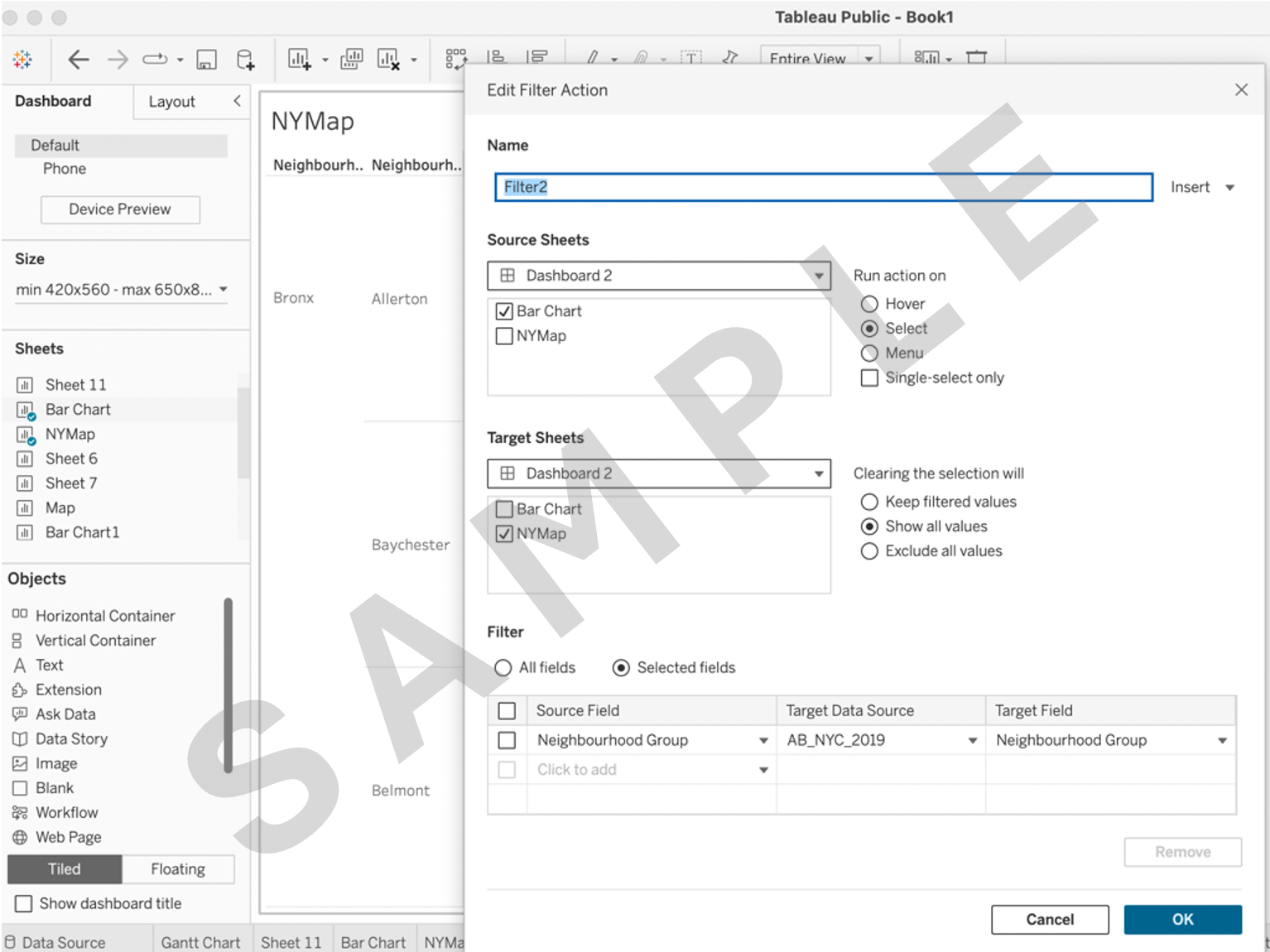Select Keep filtered values option
The height and width of the screenshot is (952, 1270).
[869, 502]
